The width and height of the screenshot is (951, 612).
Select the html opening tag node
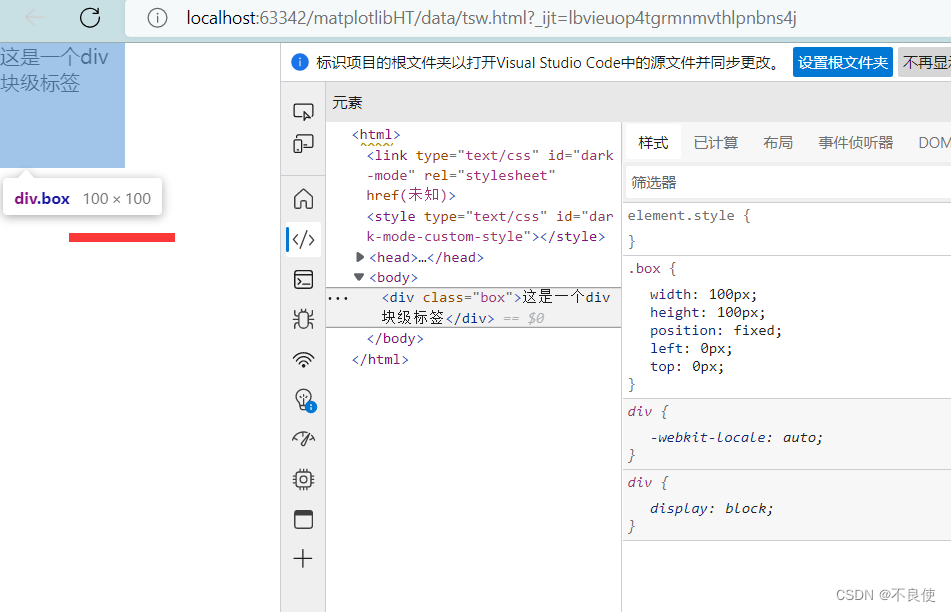click(x=376, y=135)
